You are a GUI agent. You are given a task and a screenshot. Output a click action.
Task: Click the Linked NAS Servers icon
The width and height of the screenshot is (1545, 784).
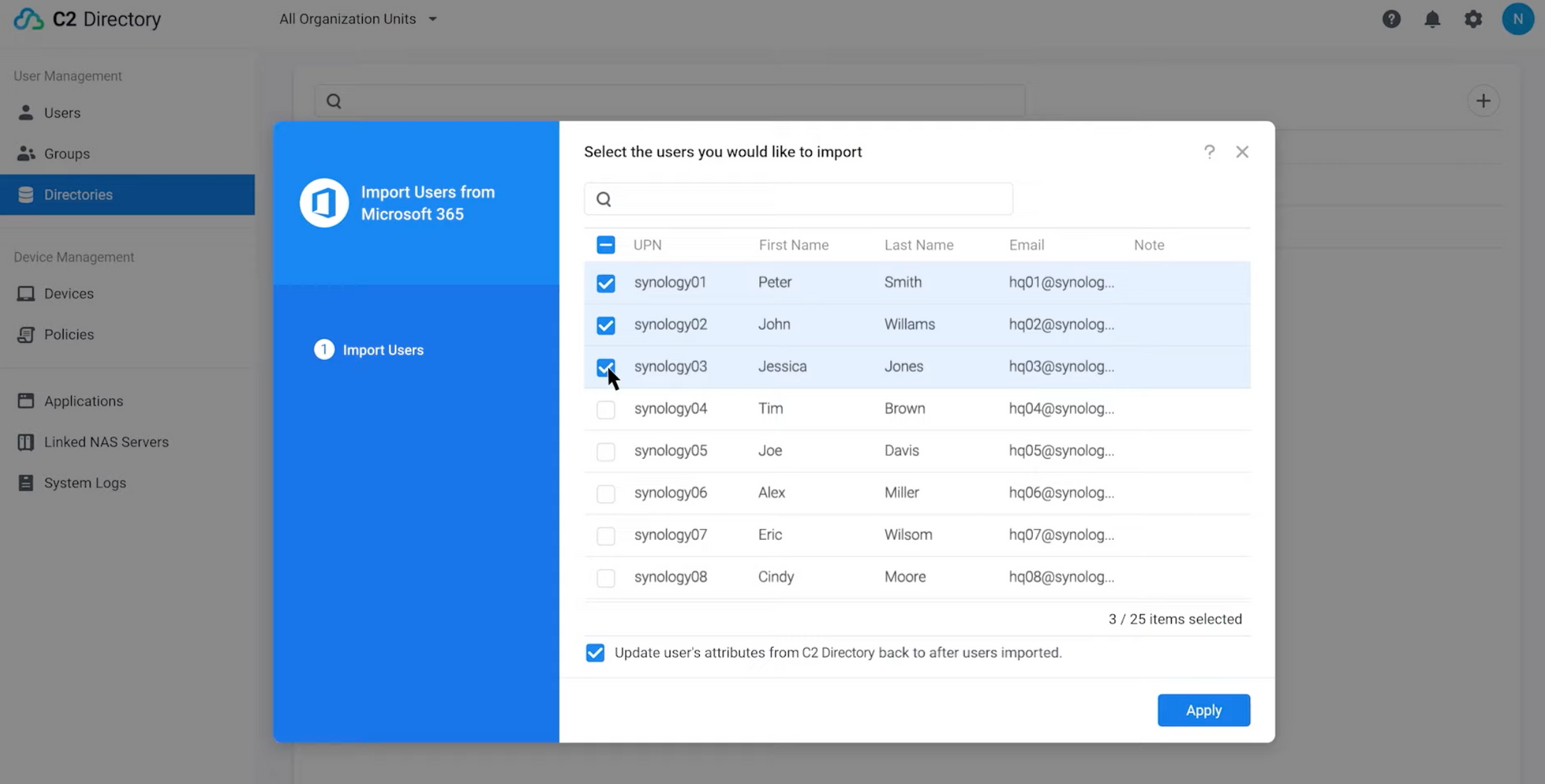click(25, 442)
